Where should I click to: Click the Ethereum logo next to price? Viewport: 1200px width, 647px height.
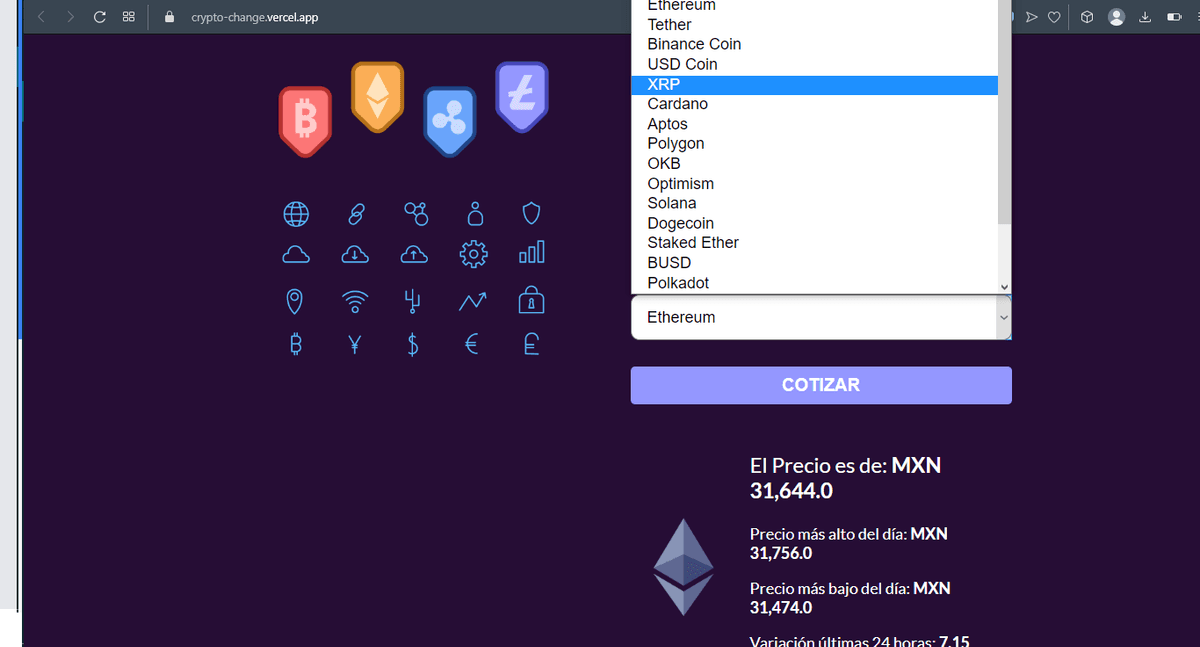(683, 566)
